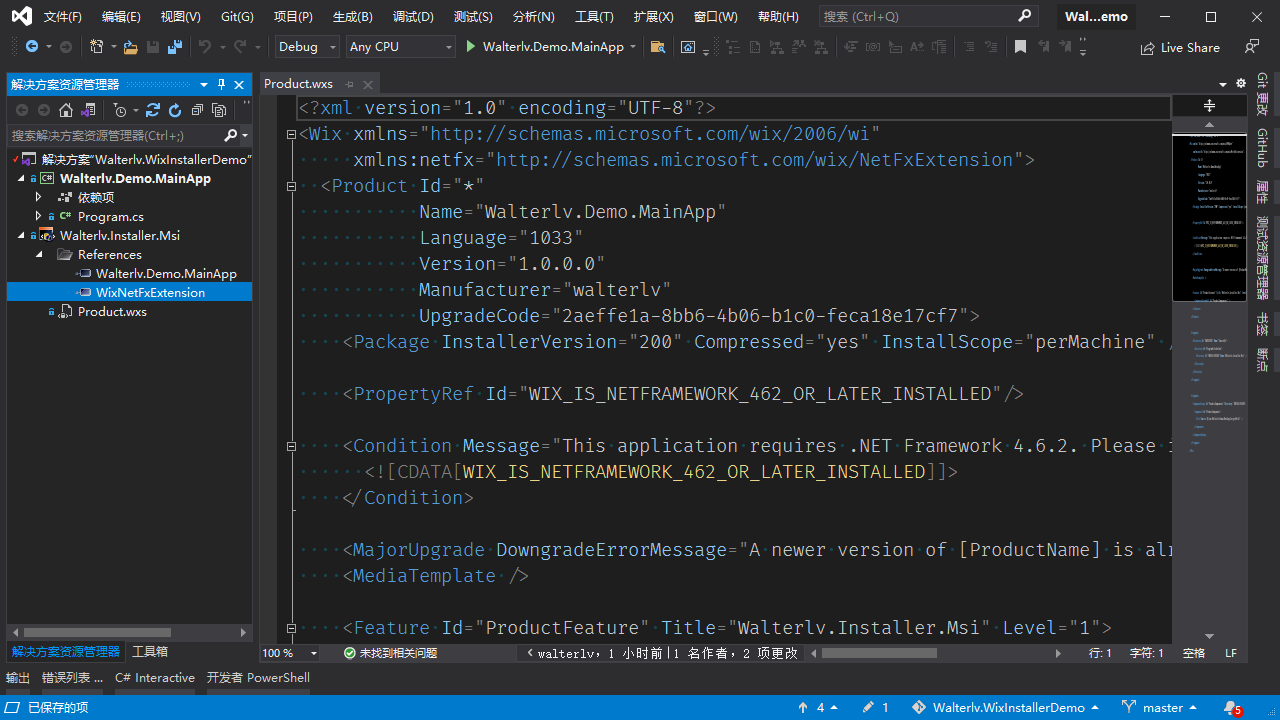Collapse the Walterlv.Installer.Msi project node

(x=21, y=235)
